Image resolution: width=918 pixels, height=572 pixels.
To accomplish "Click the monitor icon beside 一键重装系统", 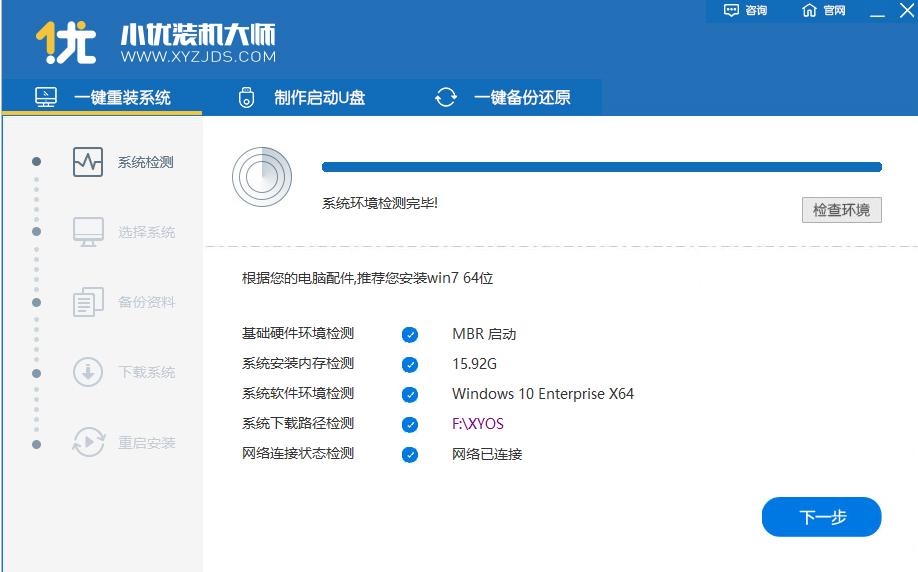I will pos(46,97).
